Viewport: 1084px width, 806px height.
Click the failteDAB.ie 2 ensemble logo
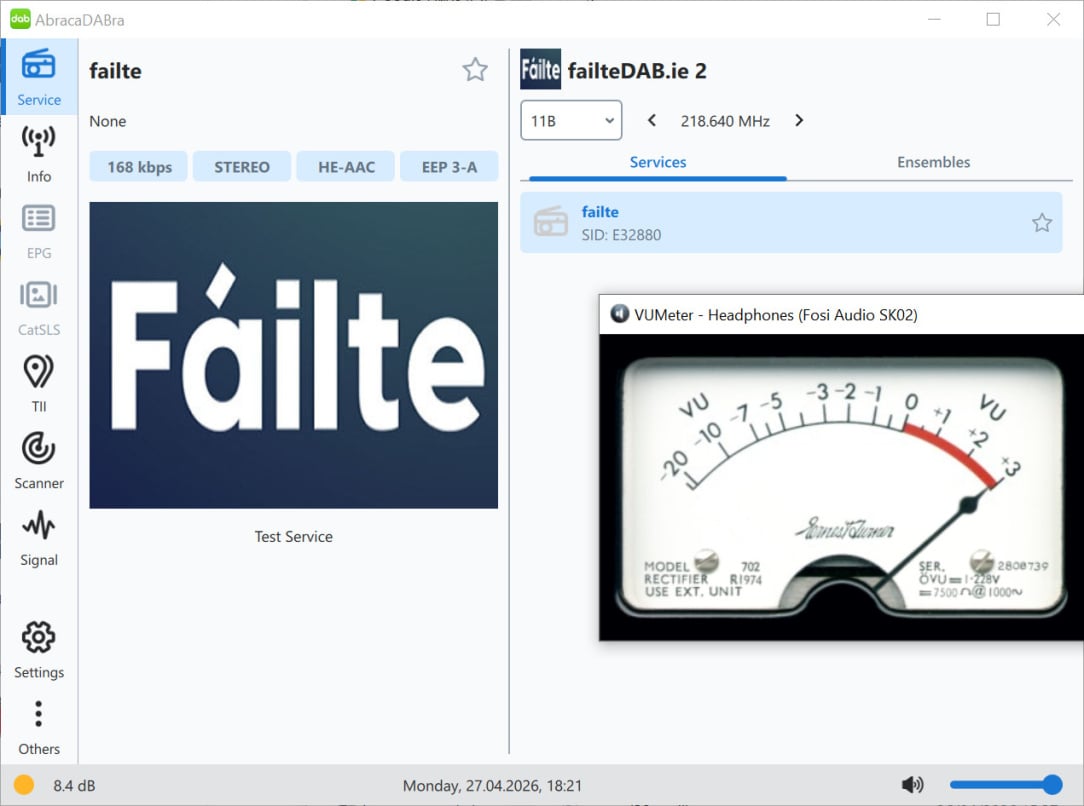tap(540, 69)
